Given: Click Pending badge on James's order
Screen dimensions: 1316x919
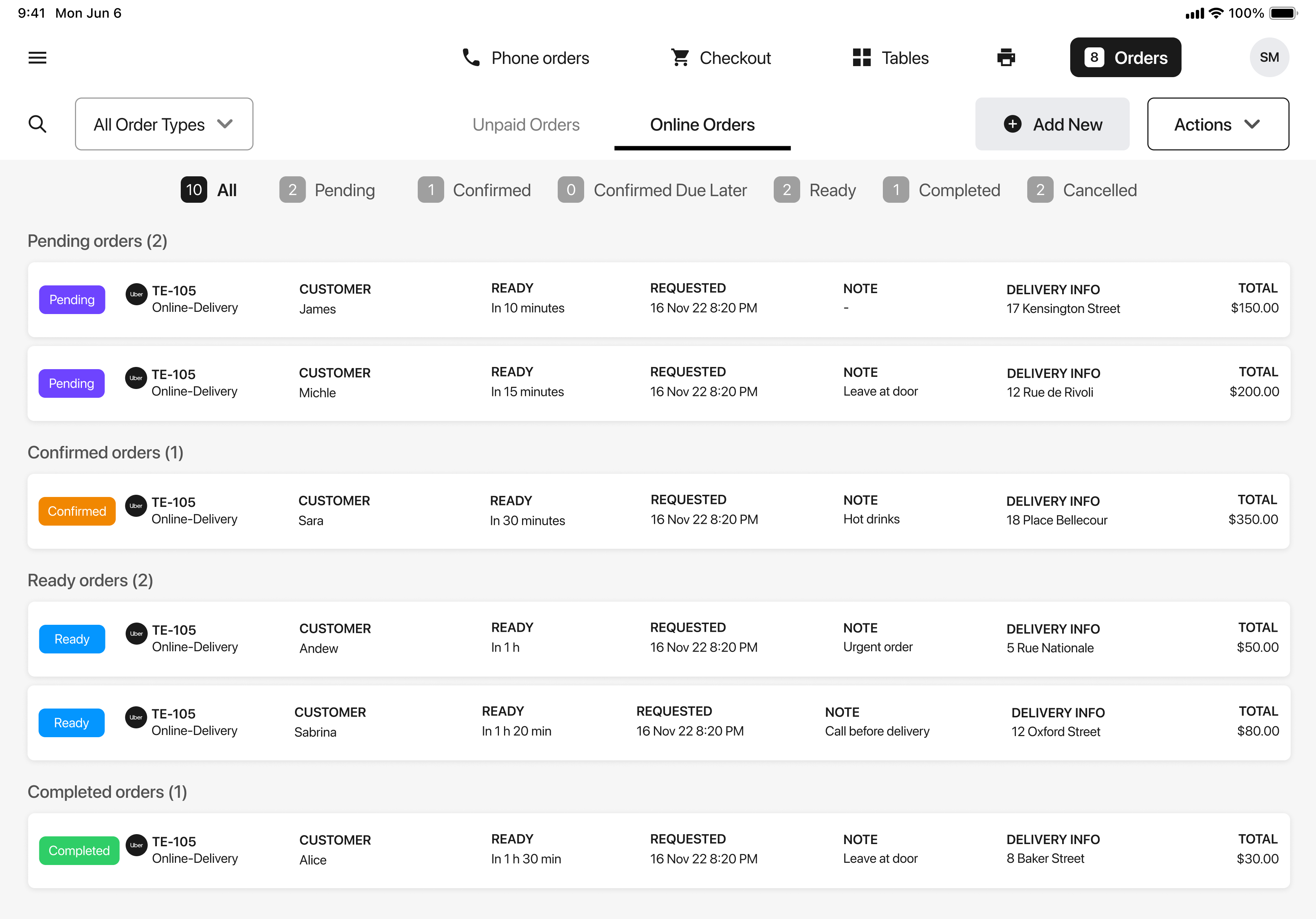Looking at the screenshot, I should pyautogui.click(x=72, y=300).
